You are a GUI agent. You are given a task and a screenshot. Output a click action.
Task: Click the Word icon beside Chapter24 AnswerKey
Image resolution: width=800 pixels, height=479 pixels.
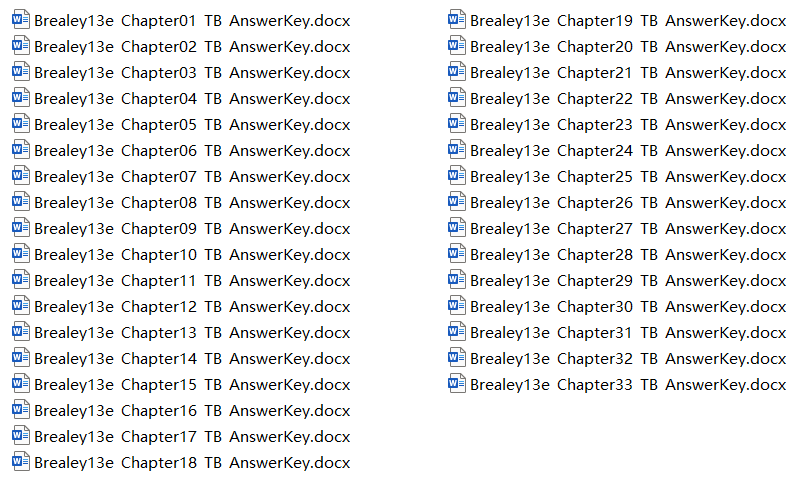coord(457,150)
